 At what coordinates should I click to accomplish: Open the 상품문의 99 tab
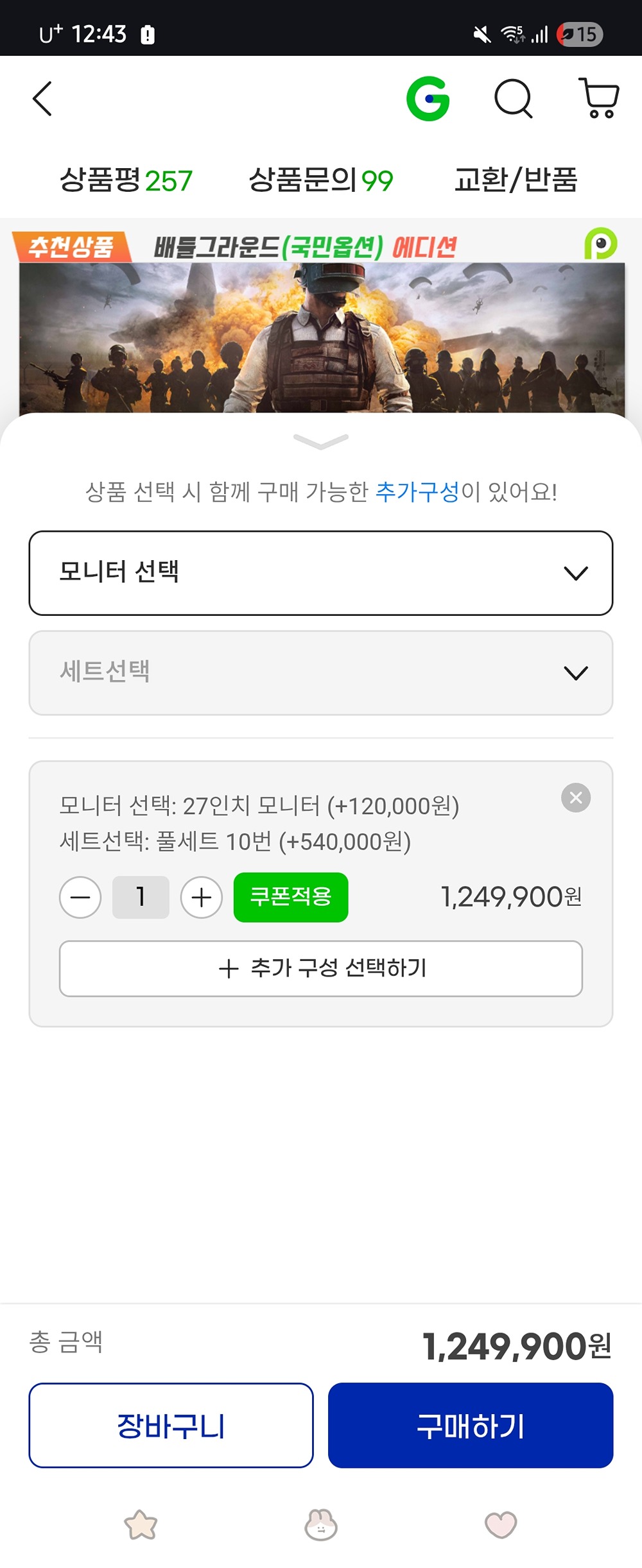pyautogui.click(x=320, y=180)
